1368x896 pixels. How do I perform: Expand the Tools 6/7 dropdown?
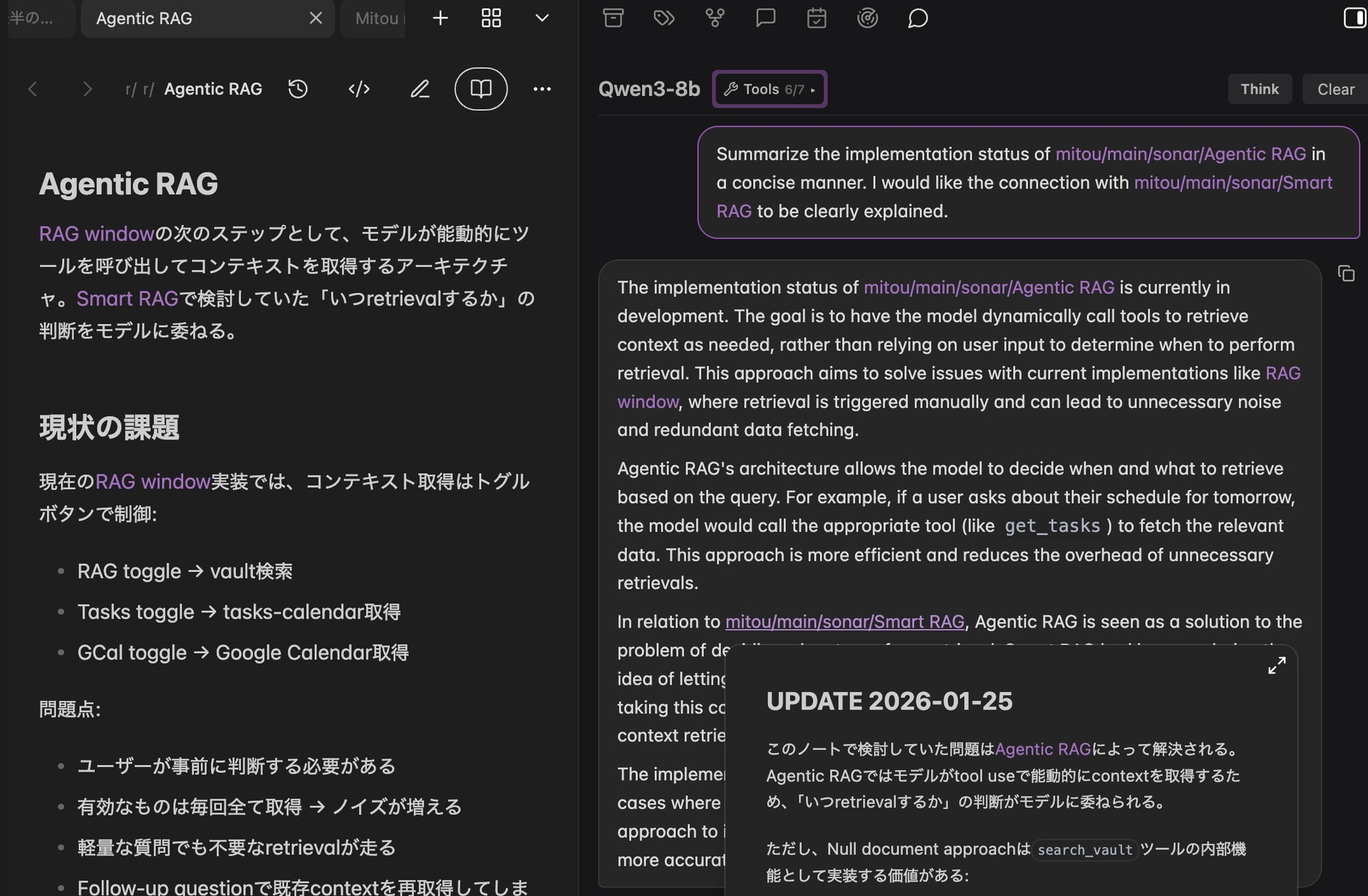click(769, 89)
